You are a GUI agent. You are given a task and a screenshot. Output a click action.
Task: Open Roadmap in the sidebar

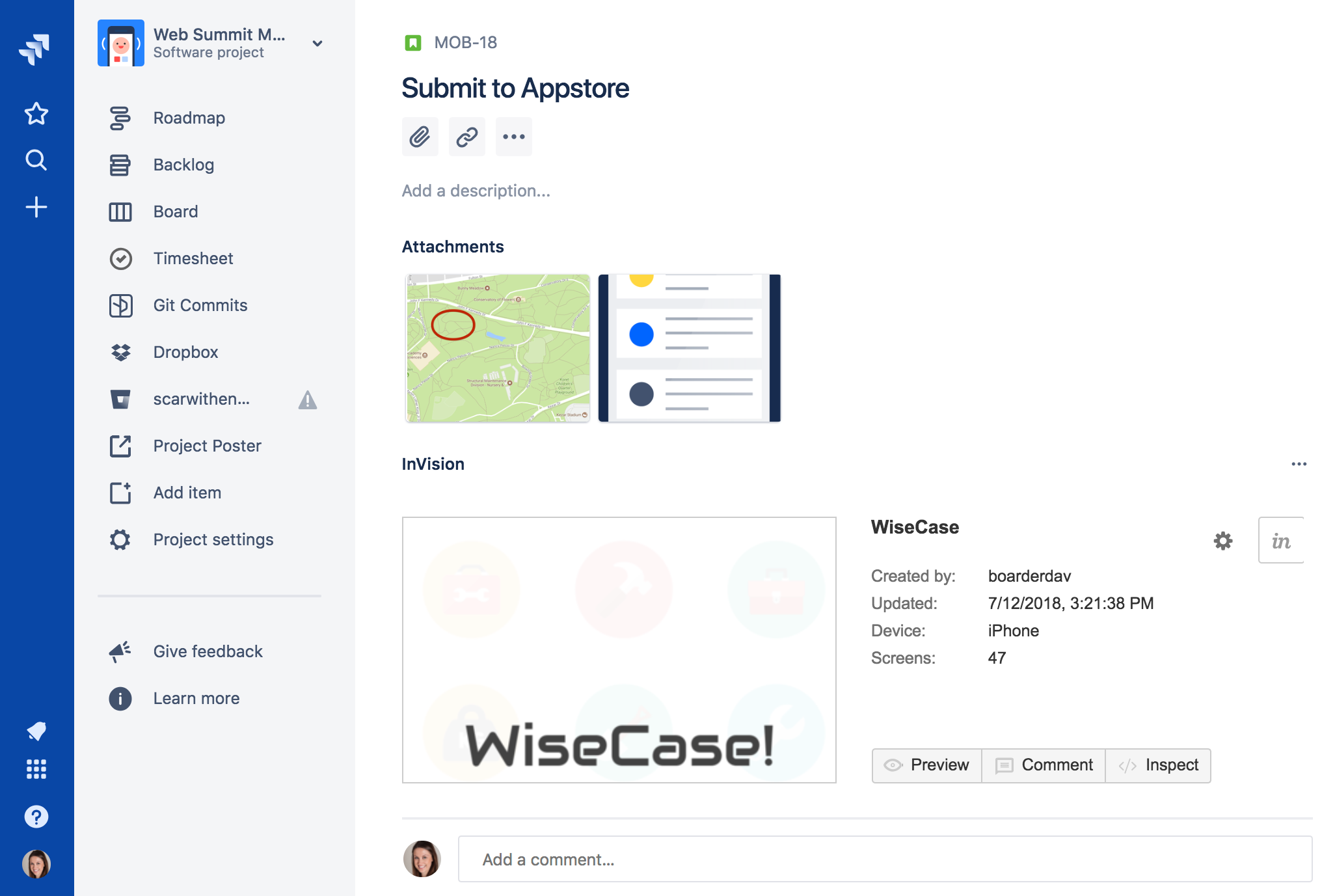coord(209,118)
